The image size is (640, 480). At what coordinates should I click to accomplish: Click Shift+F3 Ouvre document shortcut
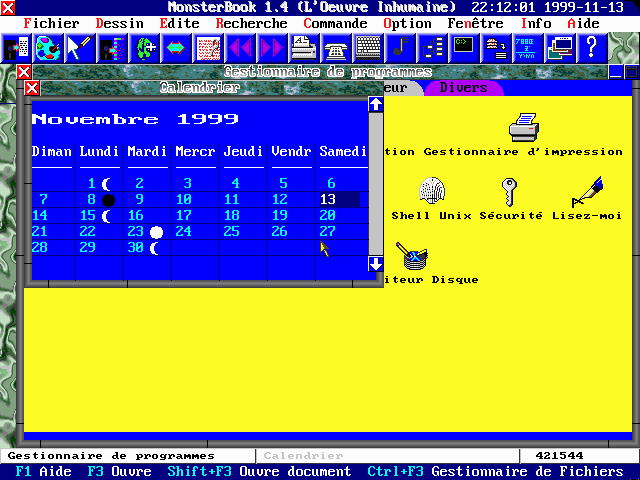pyautogui.click(x=259, y=471)
